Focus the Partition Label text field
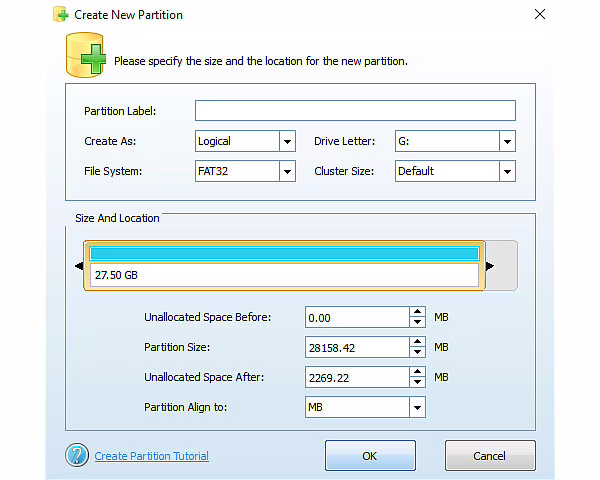Screen dimensions: 600x480 355,111
